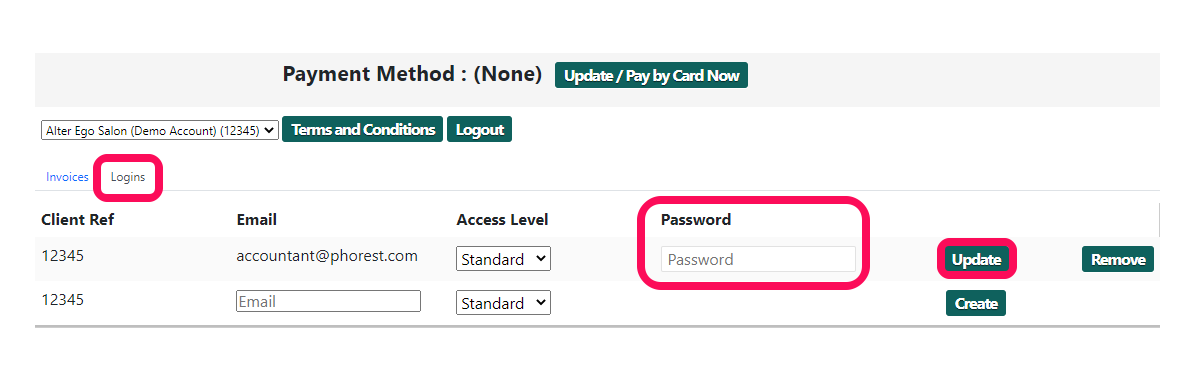
Task: Click the Access Level column header
Action: pos(502,219)
